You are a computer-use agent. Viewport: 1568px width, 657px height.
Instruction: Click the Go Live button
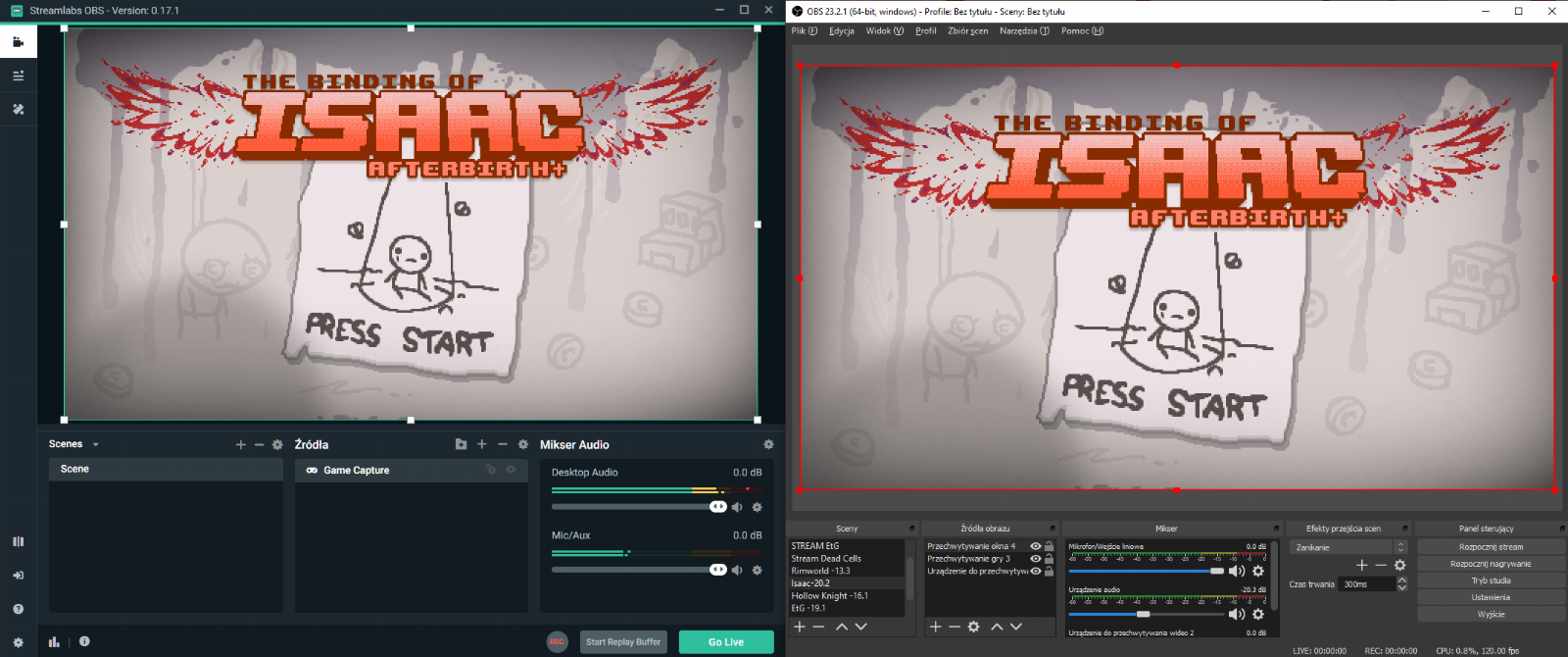click(726, 642)
